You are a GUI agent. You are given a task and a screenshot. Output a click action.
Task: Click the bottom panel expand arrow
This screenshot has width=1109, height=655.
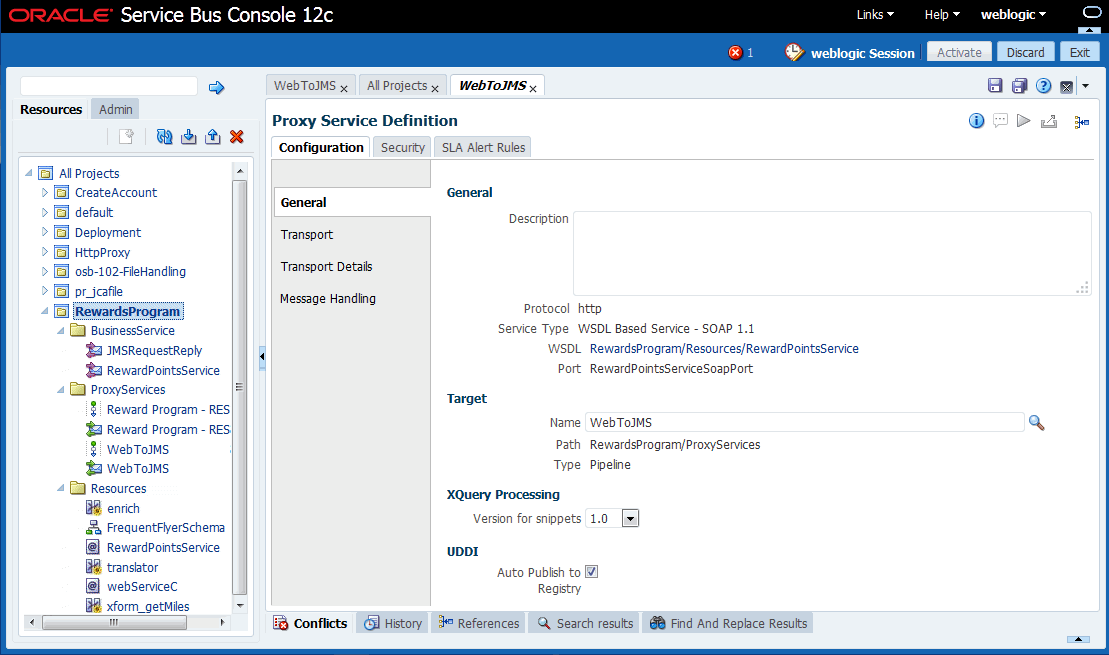(1078, 639)
